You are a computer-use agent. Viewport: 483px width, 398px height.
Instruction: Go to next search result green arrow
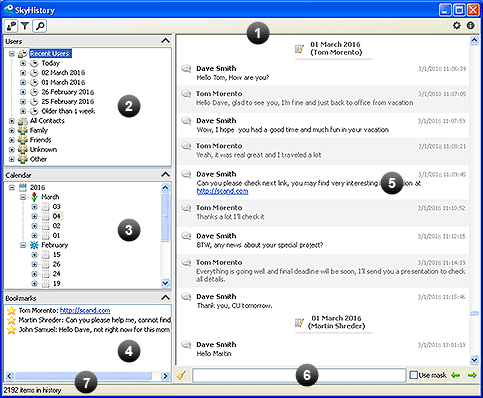pyautogui.click(x=472, y=375)
